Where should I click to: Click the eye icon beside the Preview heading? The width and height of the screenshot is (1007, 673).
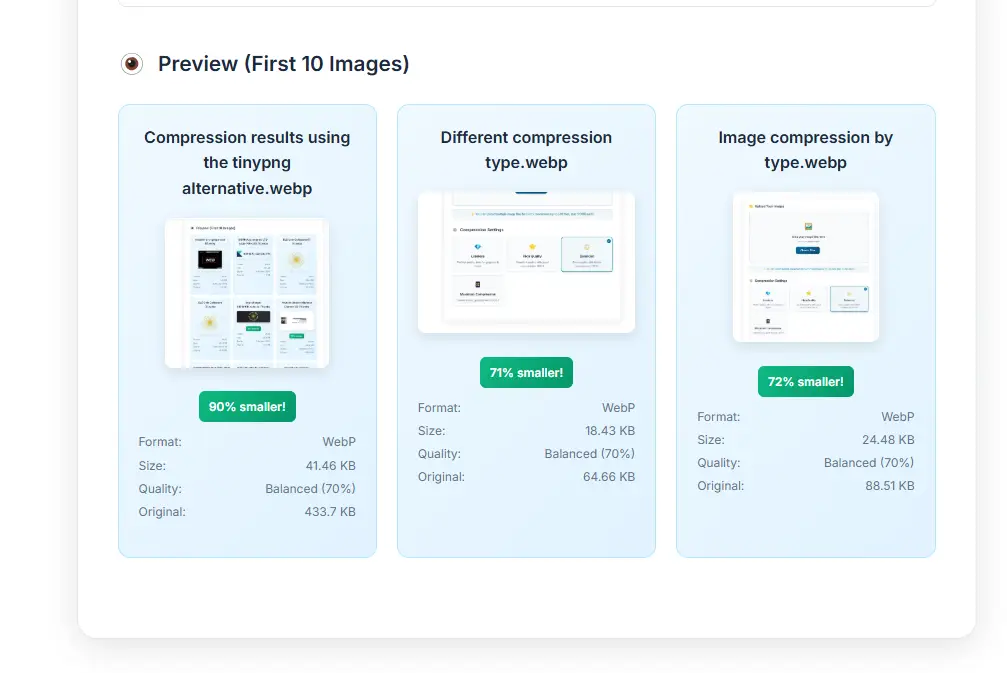pos(132,64)
